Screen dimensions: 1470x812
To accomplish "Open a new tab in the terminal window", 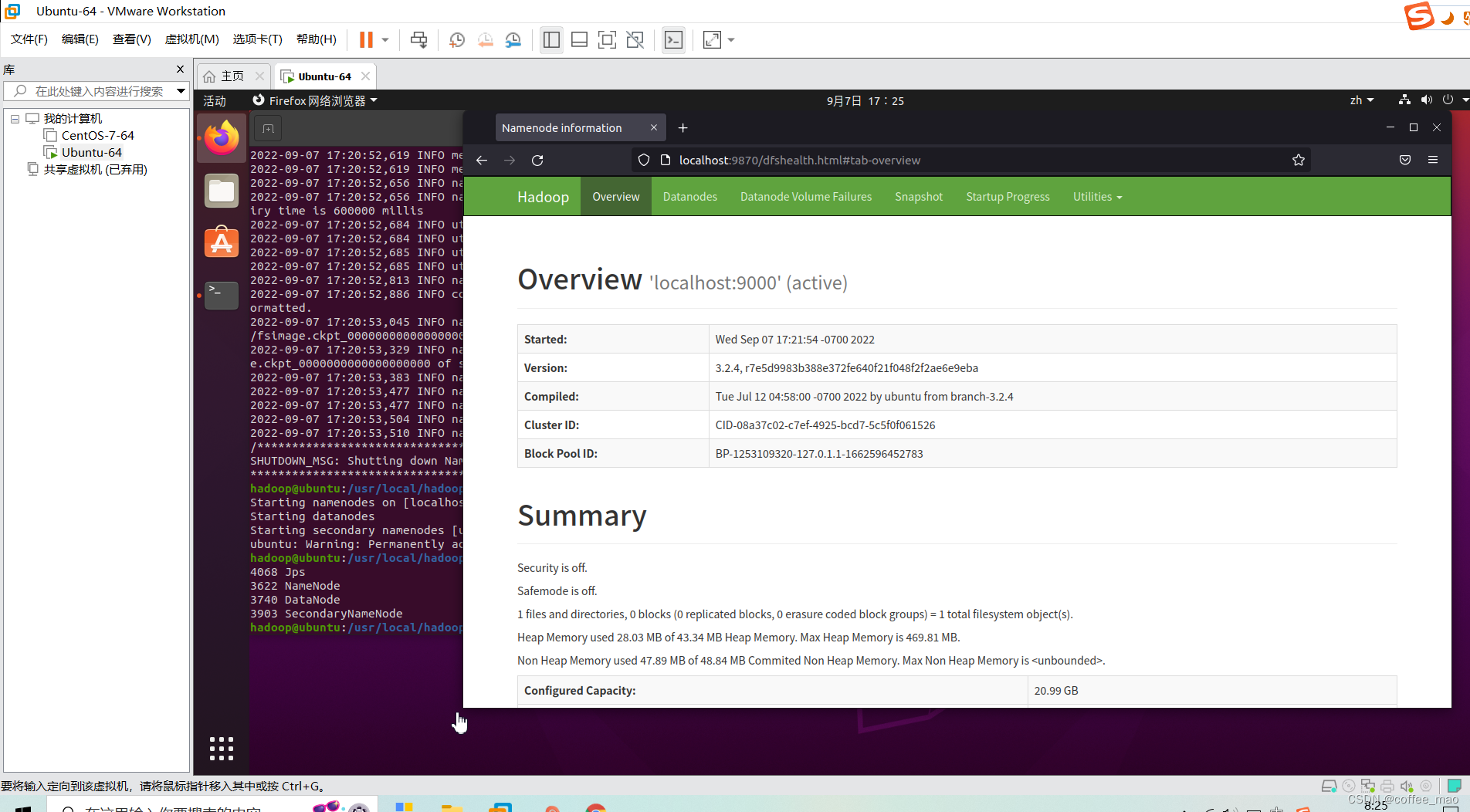I will [268, 129].
